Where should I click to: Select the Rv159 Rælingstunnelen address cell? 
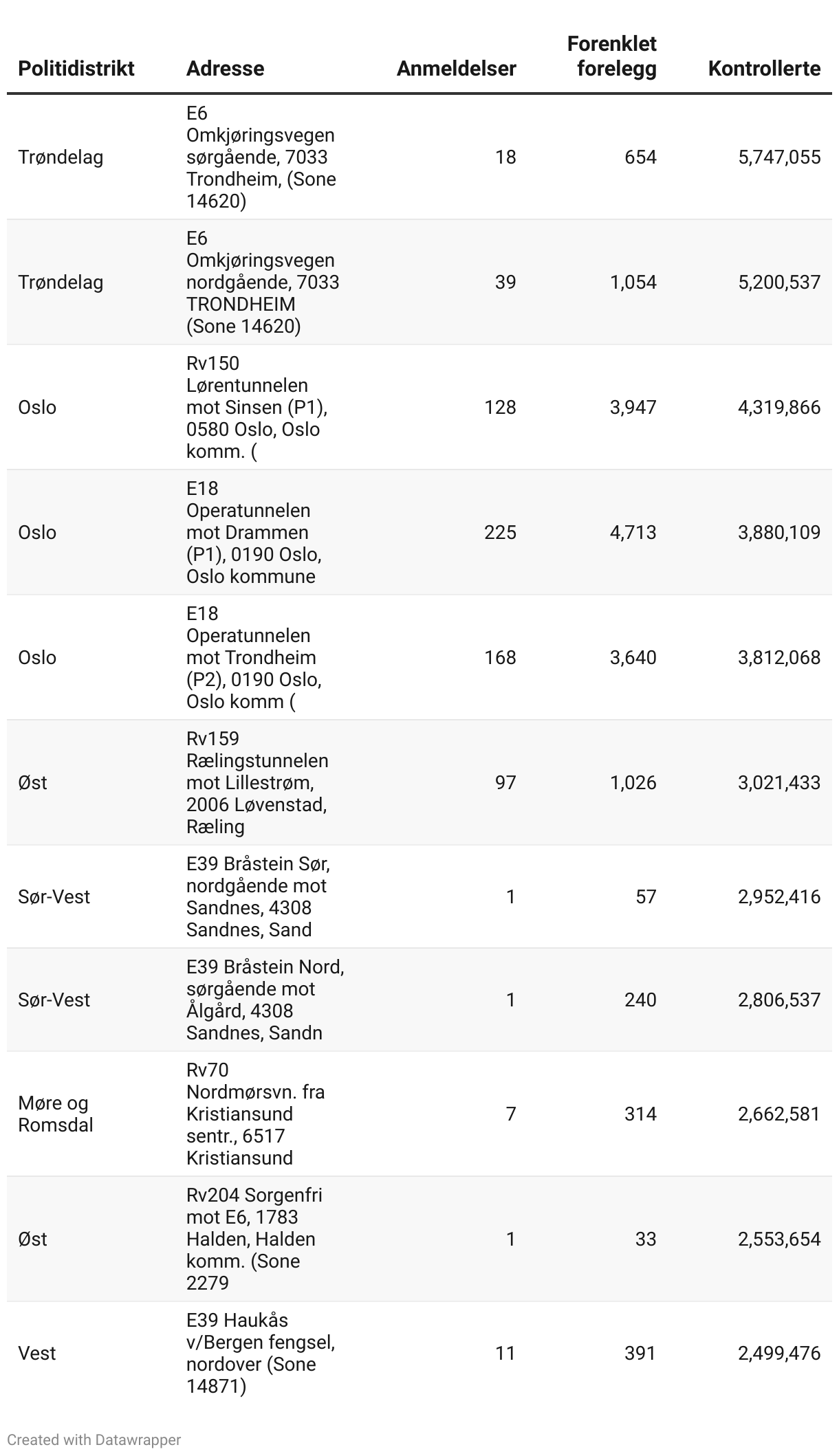[x=257, y=783]
